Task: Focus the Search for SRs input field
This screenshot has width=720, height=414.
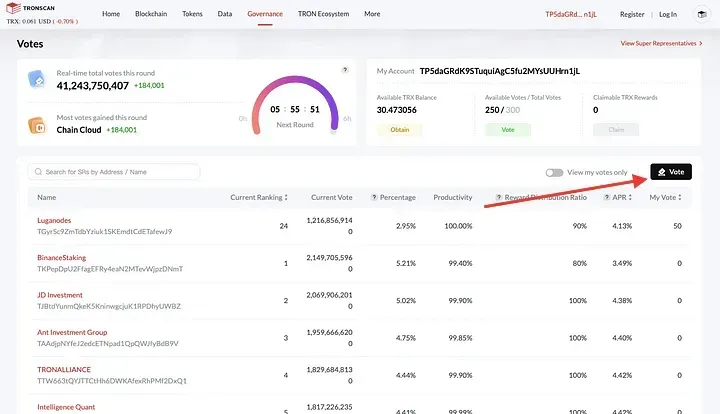Action: click(x=114, y=172)
